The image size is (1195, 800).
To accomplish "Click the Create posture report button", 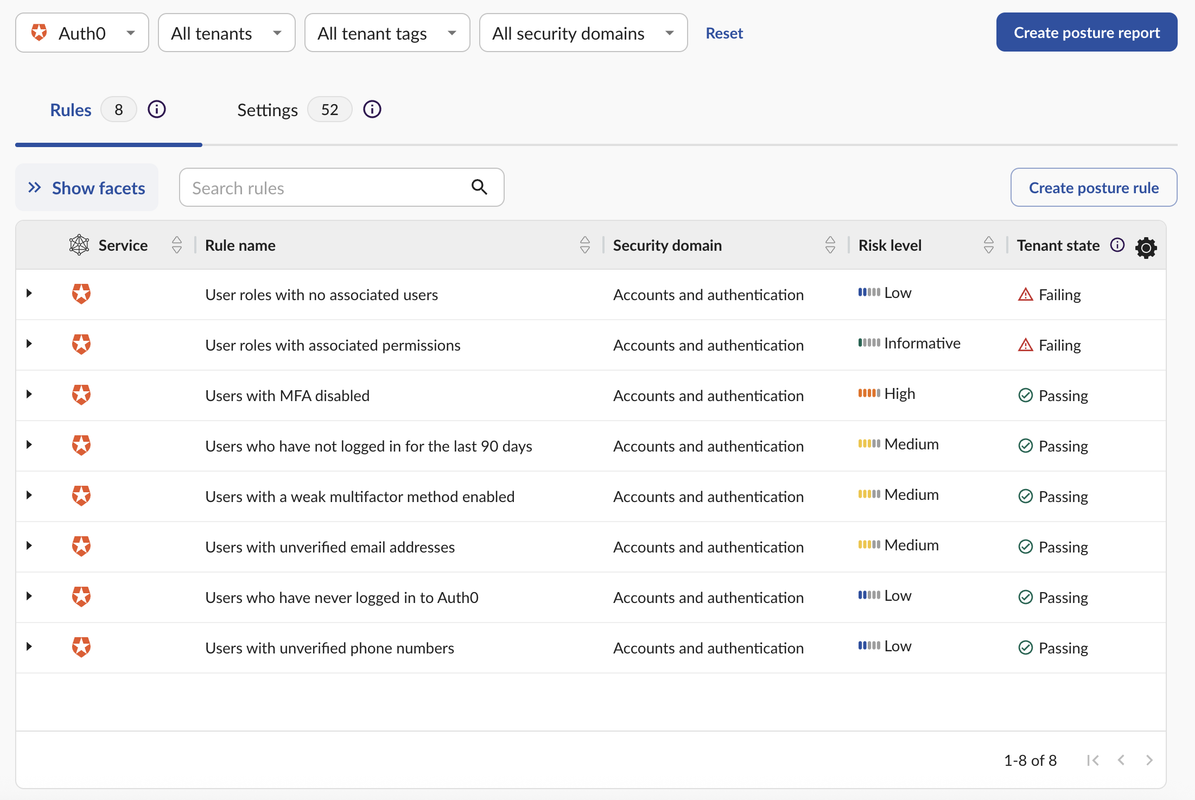I will click(1086, 33).
